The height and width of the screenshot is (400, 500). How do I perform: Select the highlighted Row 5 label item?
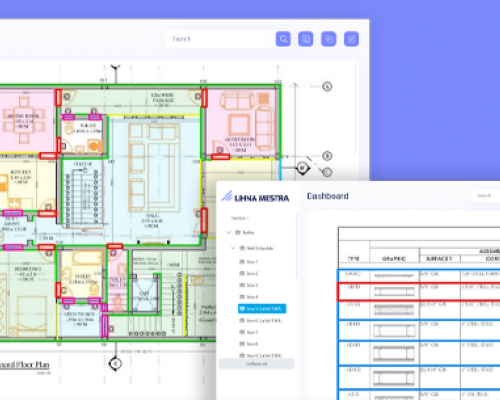click(262, 309)
